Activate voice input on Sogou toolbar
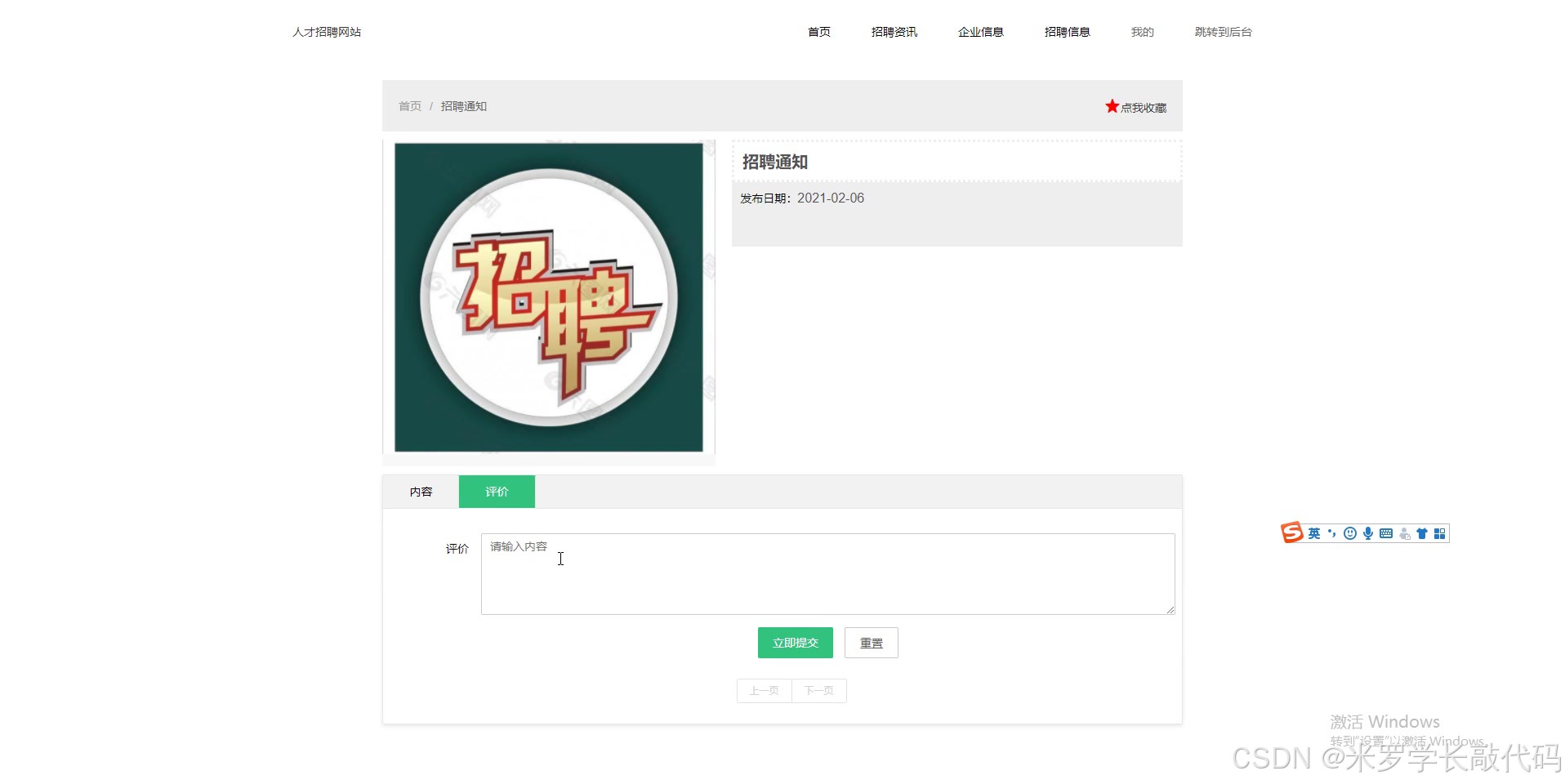The image size is (1565, 784). (1368, 532)
